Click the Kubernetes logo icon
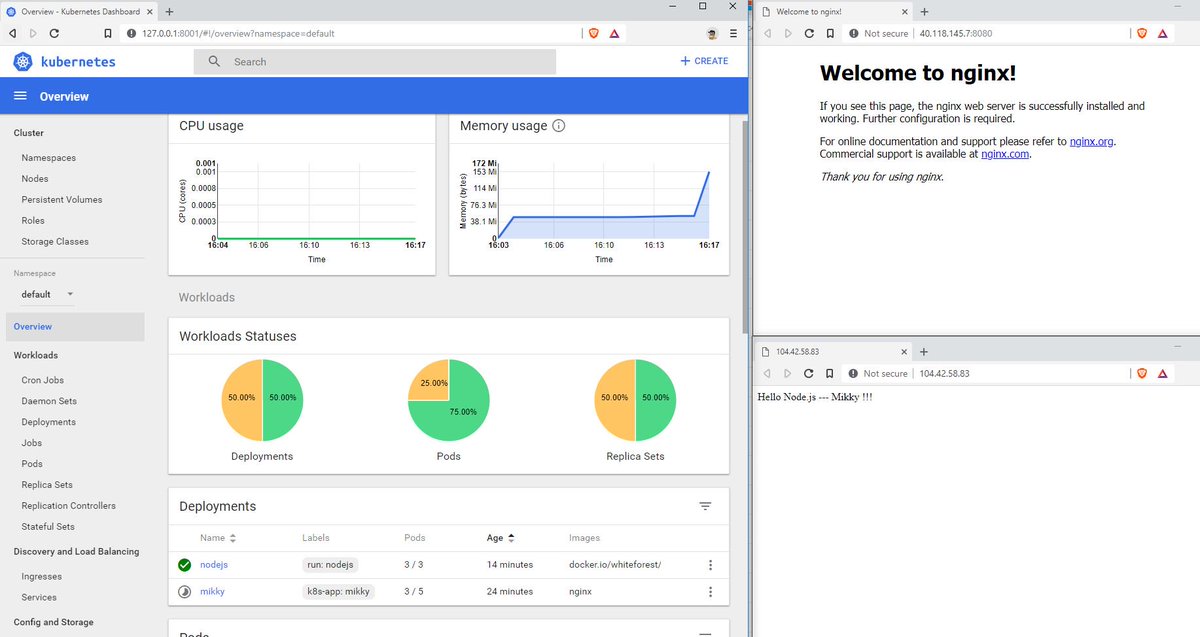Image resolution: width=1200 pixels, height=637 pixels. pos(24,61)
